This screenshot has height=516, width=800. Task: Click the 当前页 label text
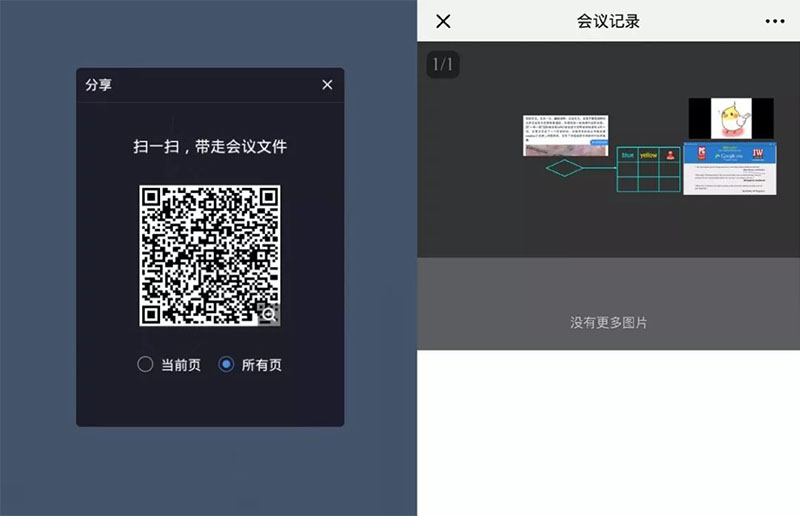[x=181, y=365]
